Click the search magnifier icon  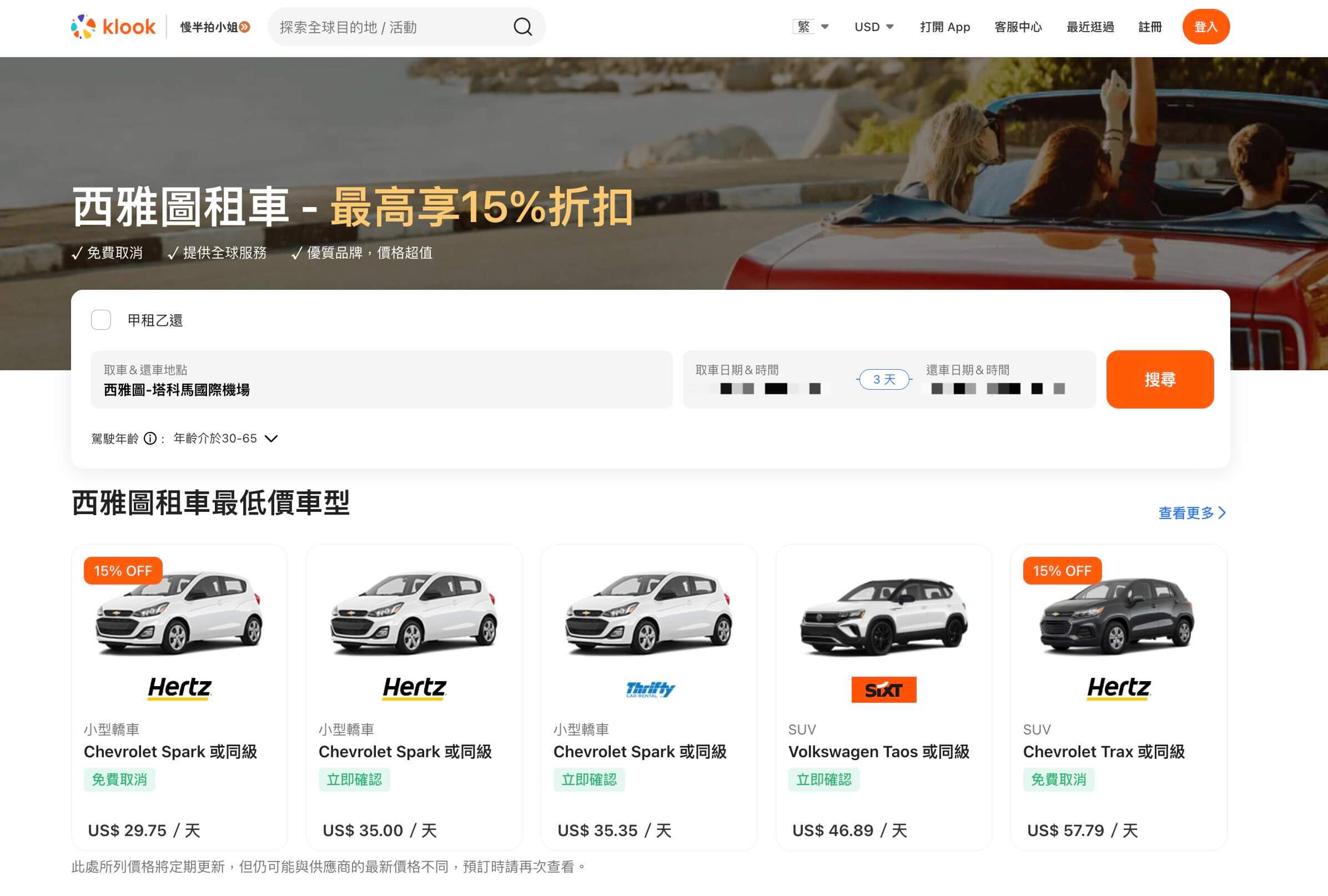click(521, 26)
